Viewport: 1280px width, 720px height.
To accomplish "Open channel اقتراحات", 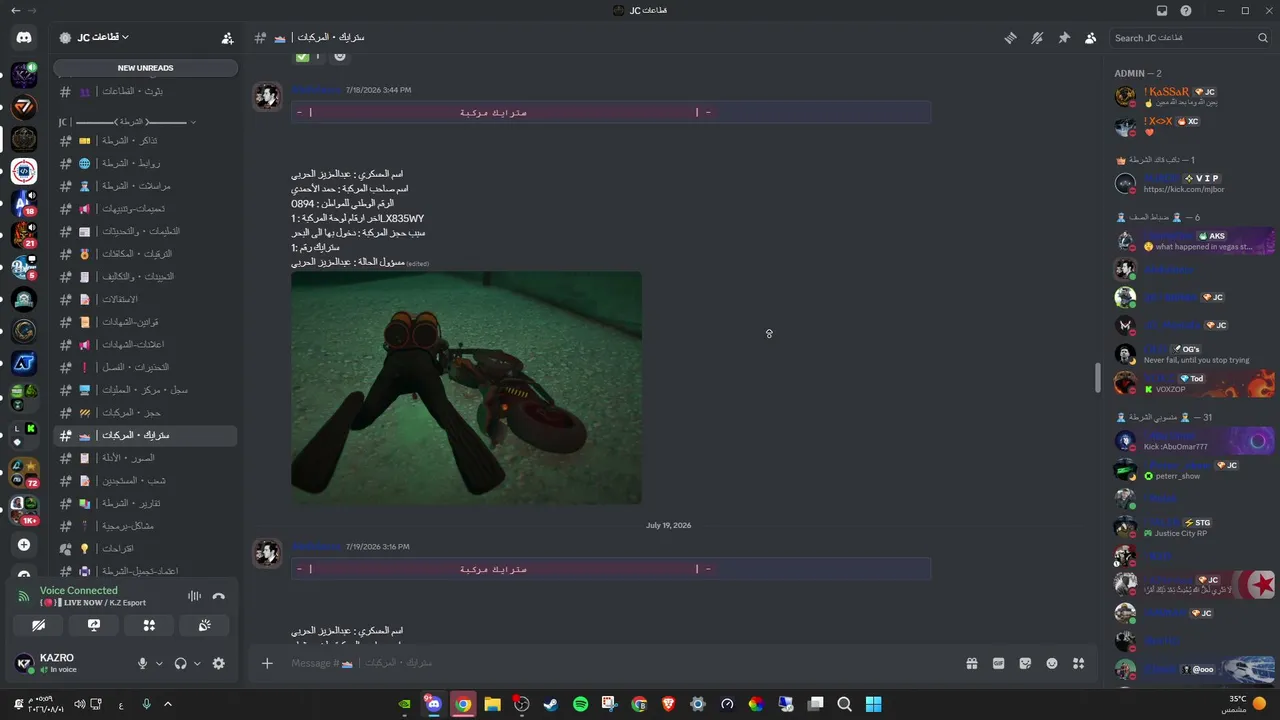I will [x=146, y=548].
